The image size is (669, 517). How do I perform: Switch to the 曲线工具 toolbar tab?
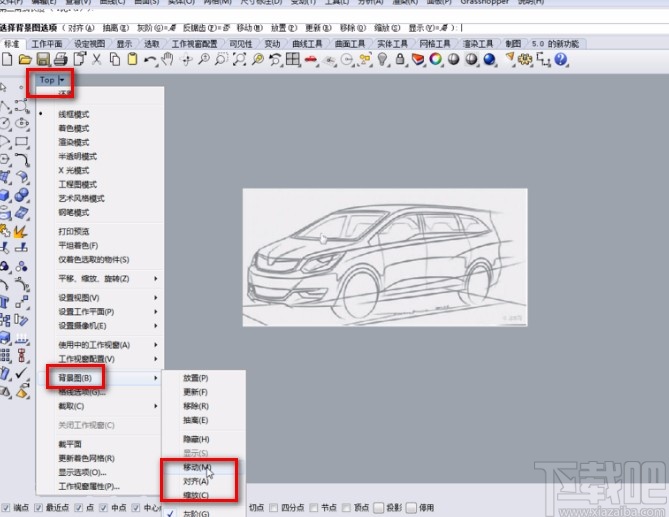click(307, 44)
